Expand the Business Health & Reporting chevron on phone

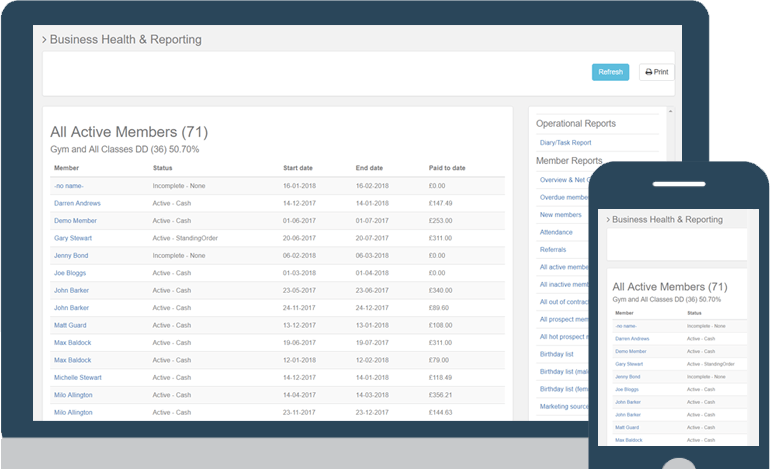click(x=605, y=219)
